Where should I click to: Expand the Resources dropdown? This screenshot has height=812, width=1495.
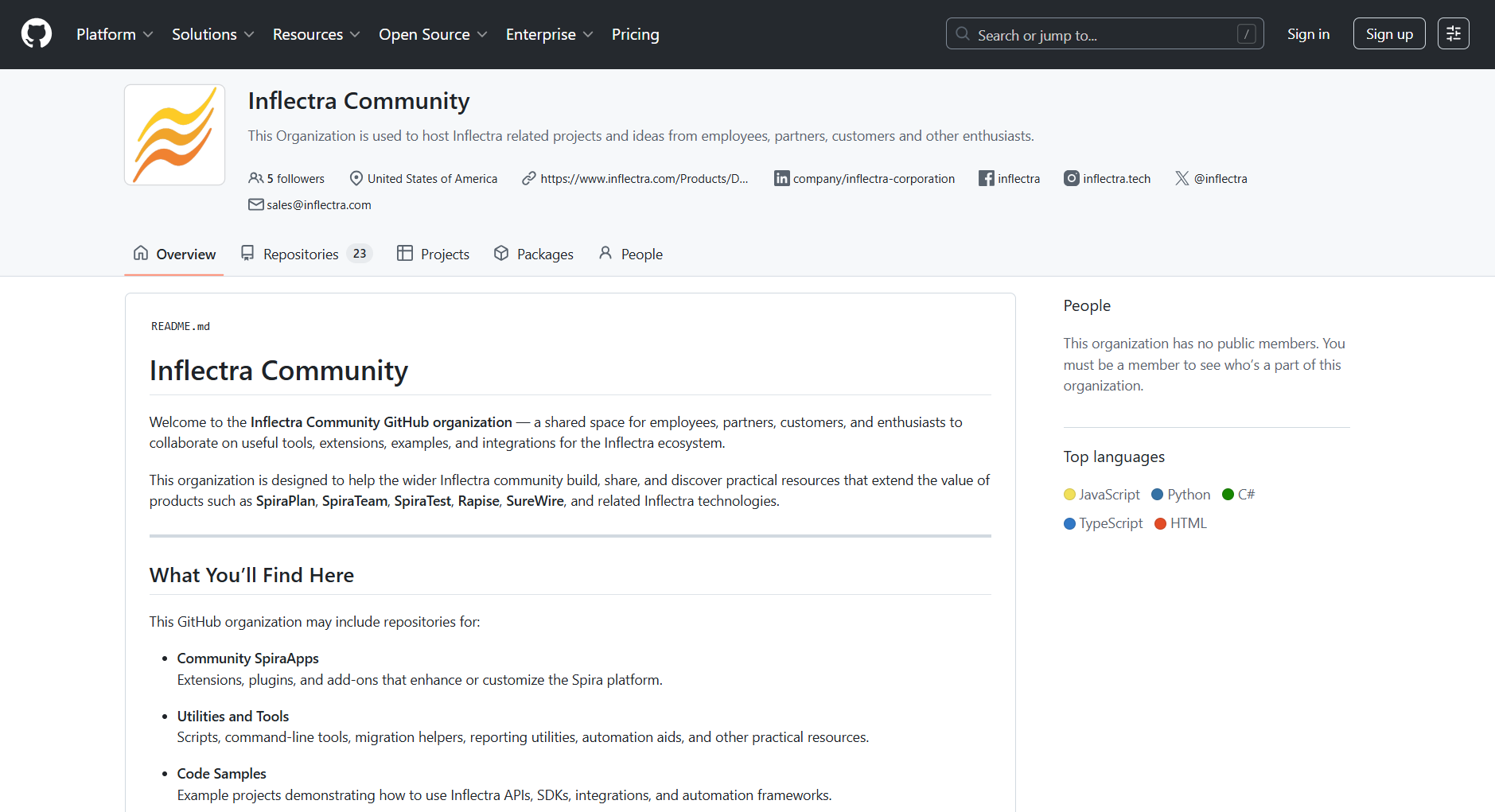(x=317, y=34)
